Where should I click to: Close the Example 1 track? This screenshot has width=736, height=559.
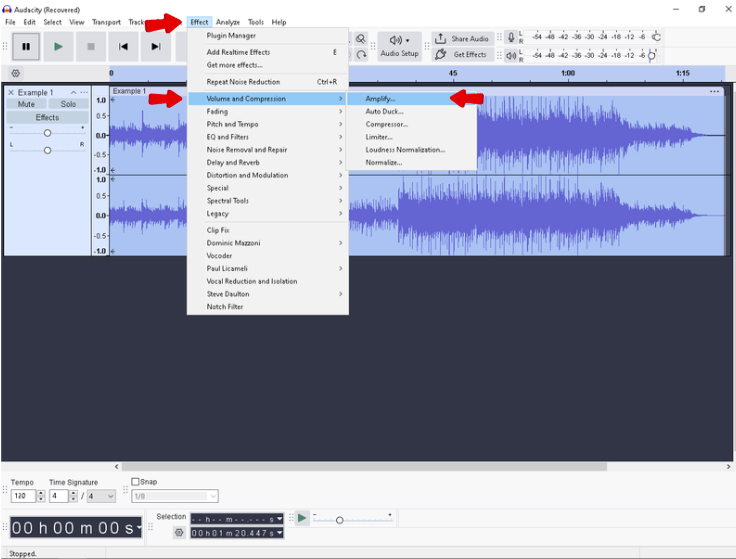(x=11, y=92)
